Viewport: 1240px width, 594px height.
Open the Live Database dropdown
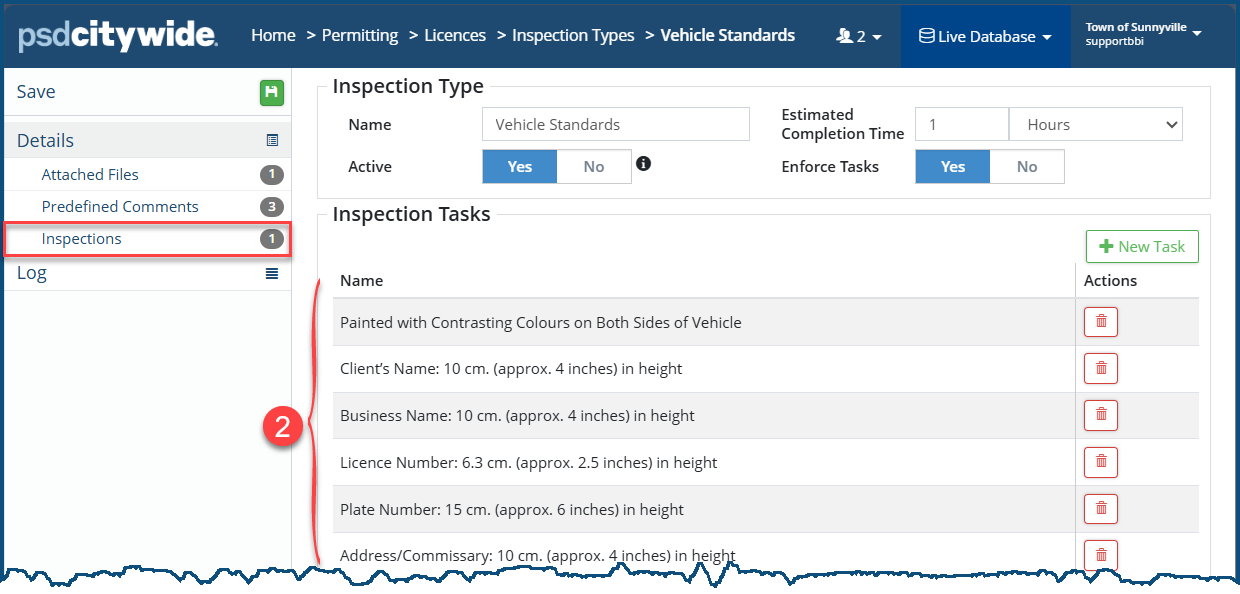click(985, 37)
